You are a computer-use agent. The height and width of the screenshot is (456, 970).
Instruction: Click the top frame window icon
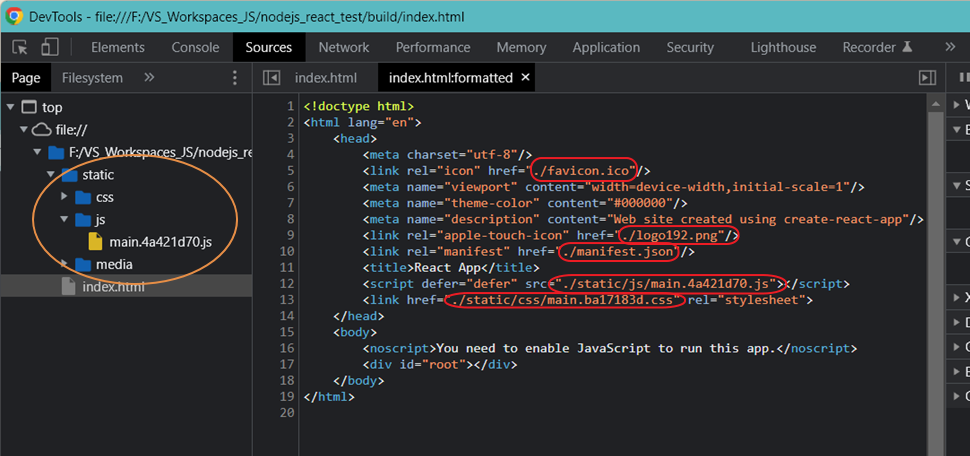coord(28,107)
